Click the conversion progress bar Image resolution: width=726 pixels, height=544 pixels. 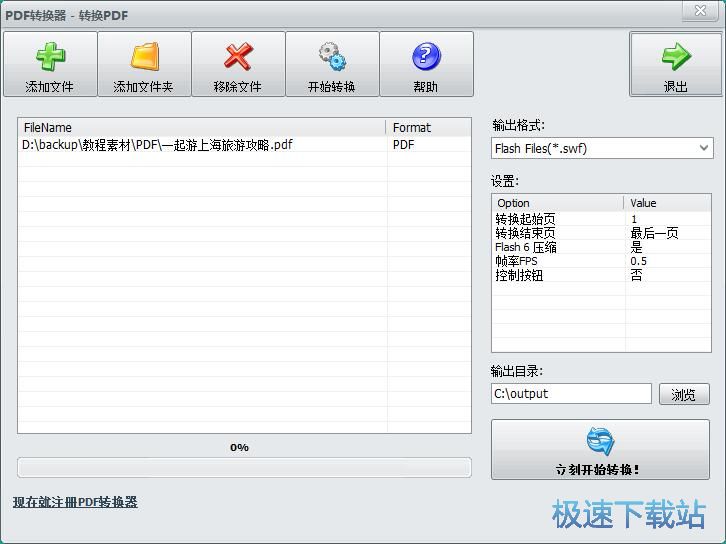pyautogui.click(x=244, y=467)
